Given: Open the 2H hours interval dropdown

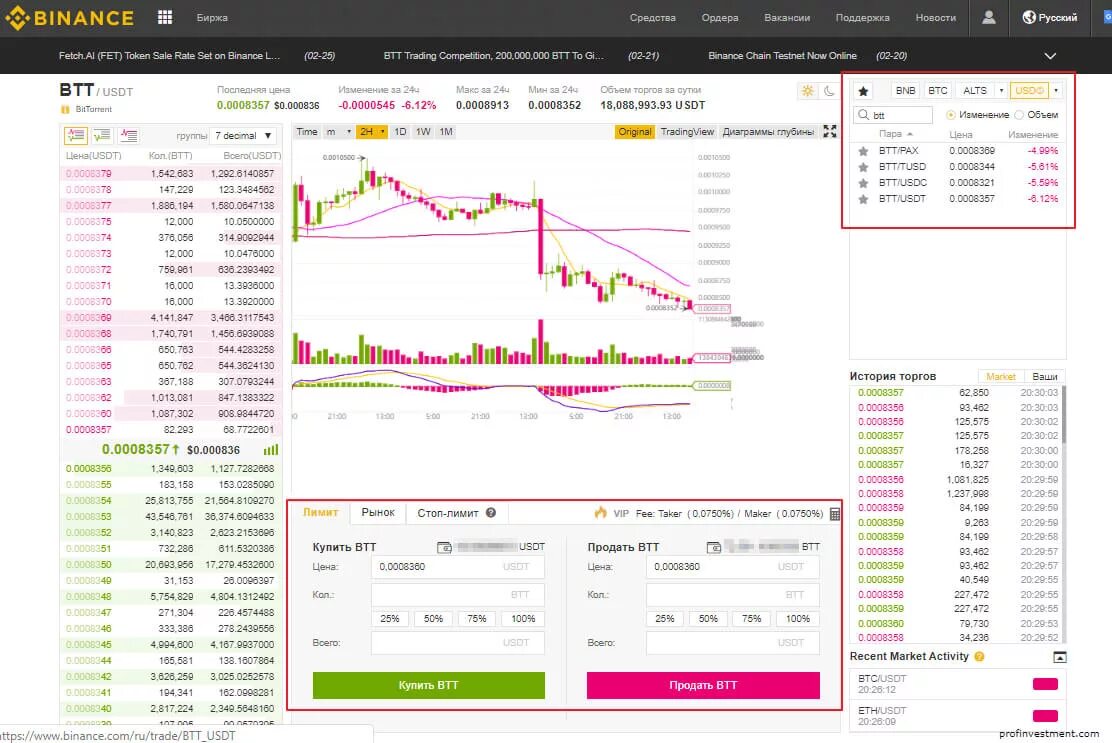Looking at the screenshot, I should (372, 132).
